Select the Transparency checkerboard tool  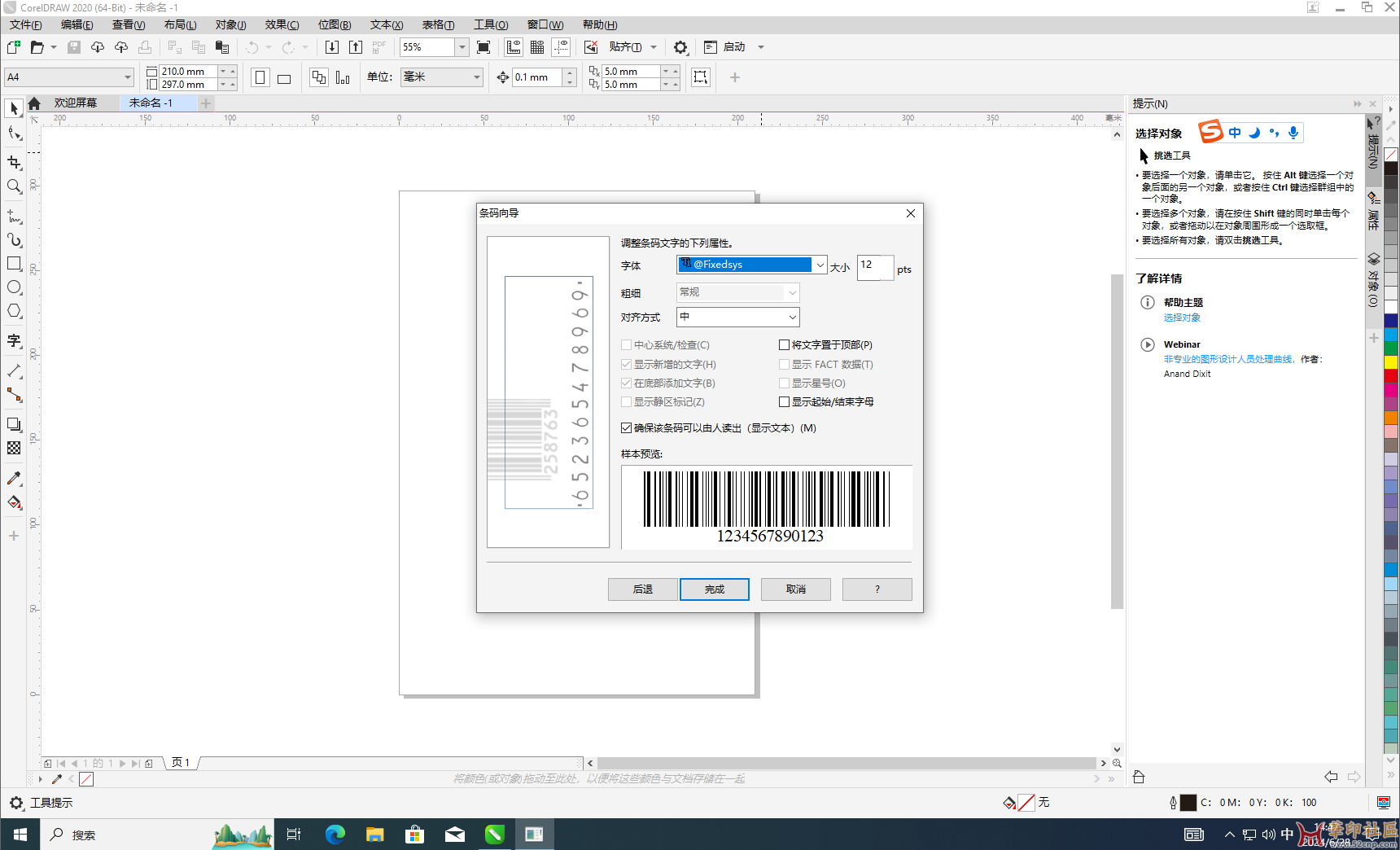pos(14,448)
